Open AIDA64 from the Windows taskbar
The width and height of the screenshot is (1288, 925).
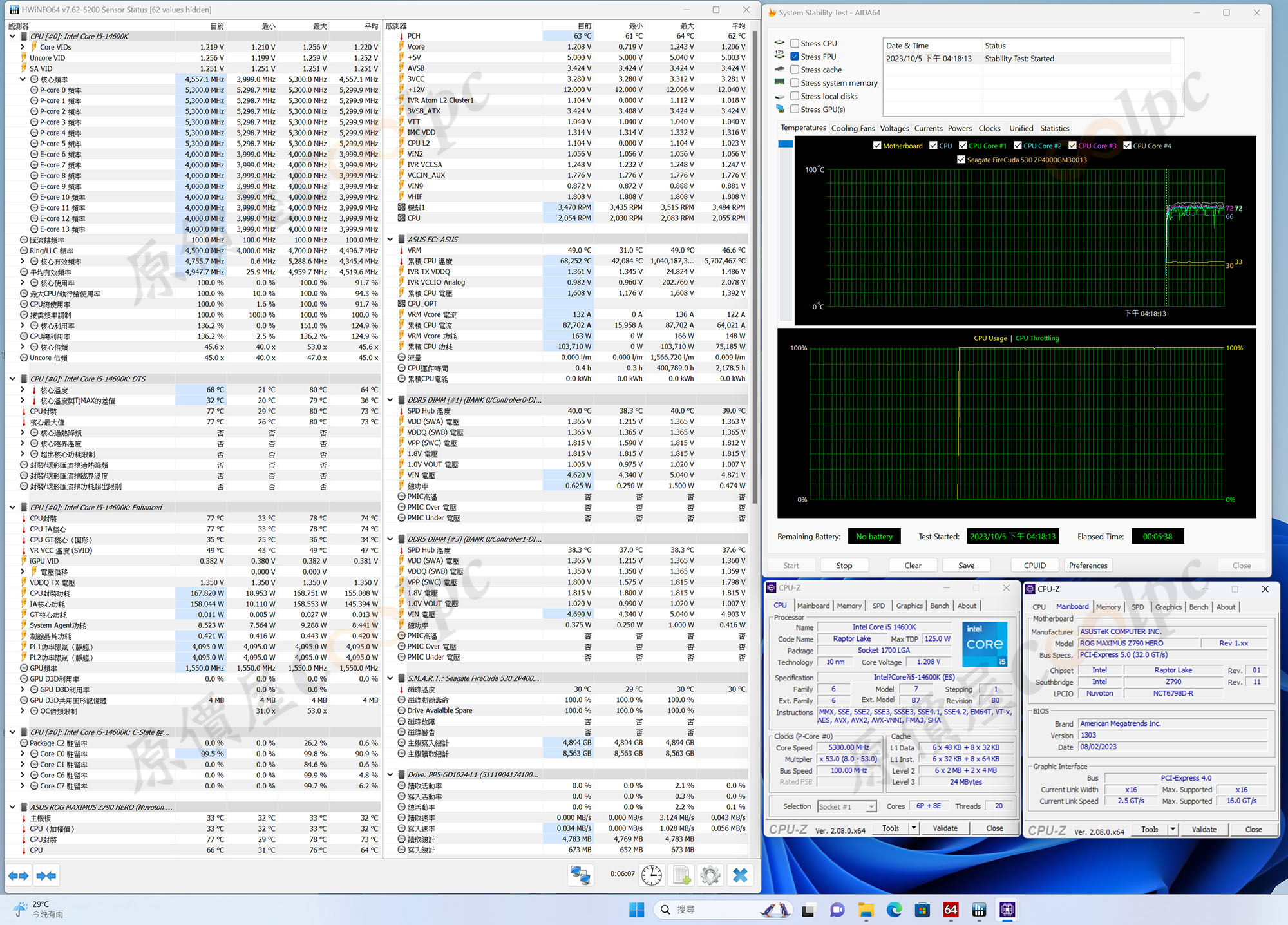point(951,910)
